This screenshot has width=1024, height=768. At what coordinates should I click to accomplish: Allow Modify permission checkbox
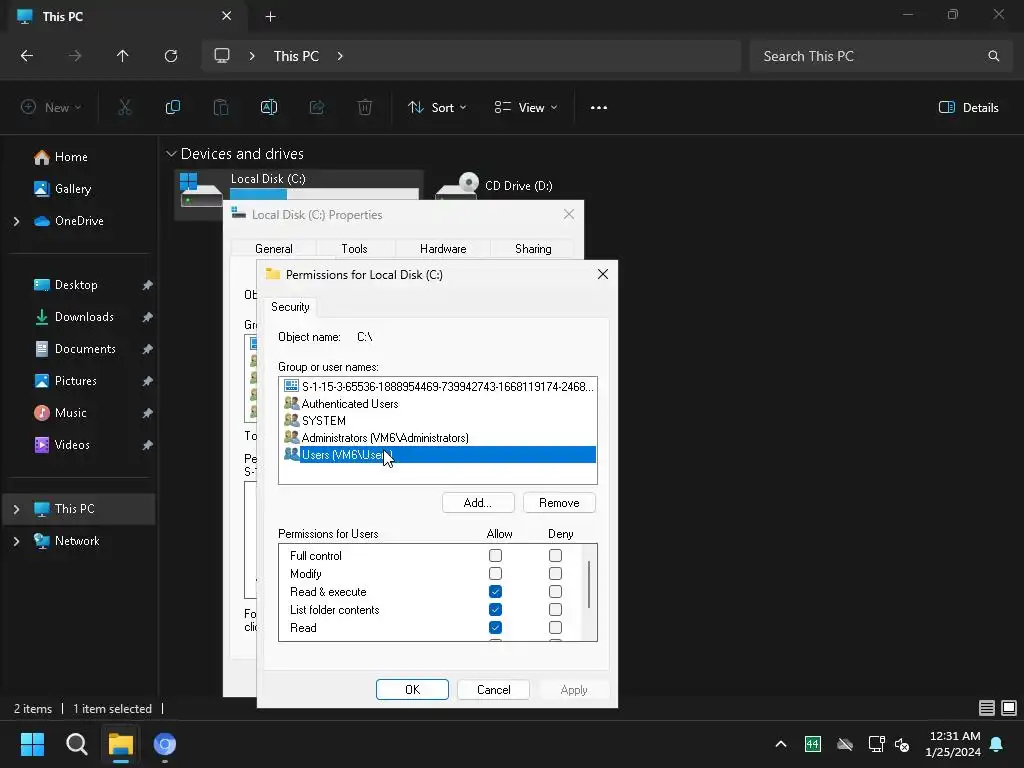point(495,573)
